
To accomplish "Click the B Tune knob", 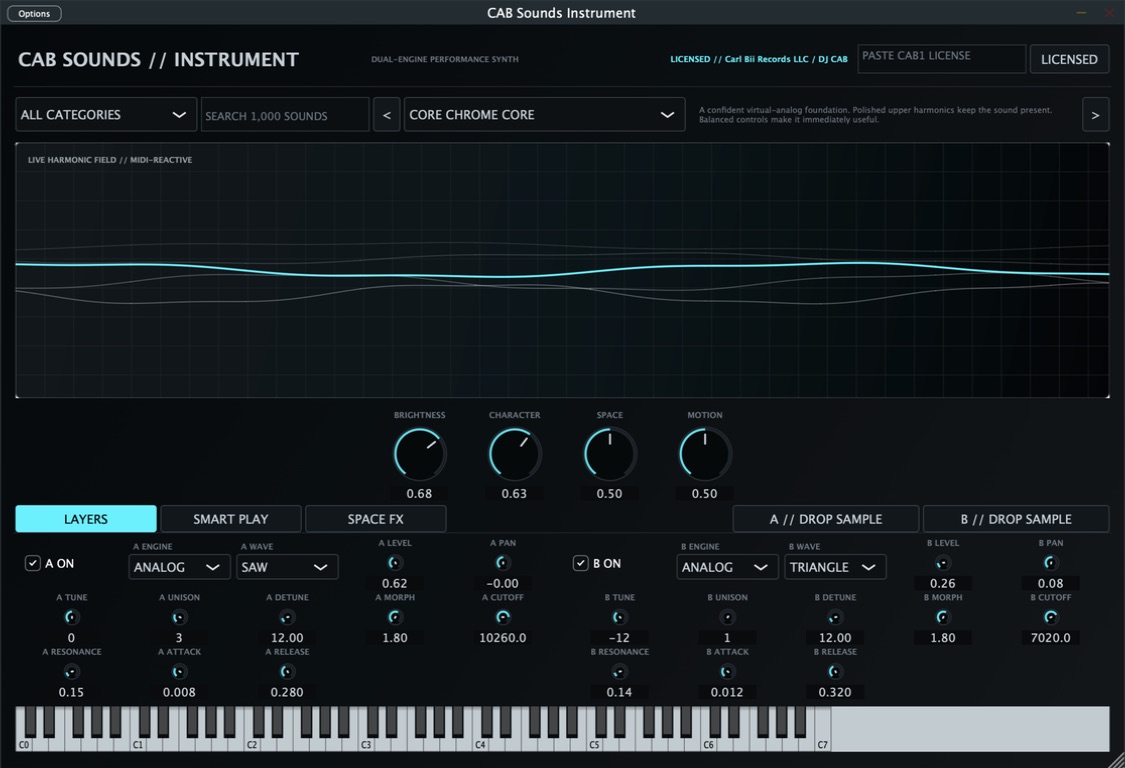I will [619, 617].
